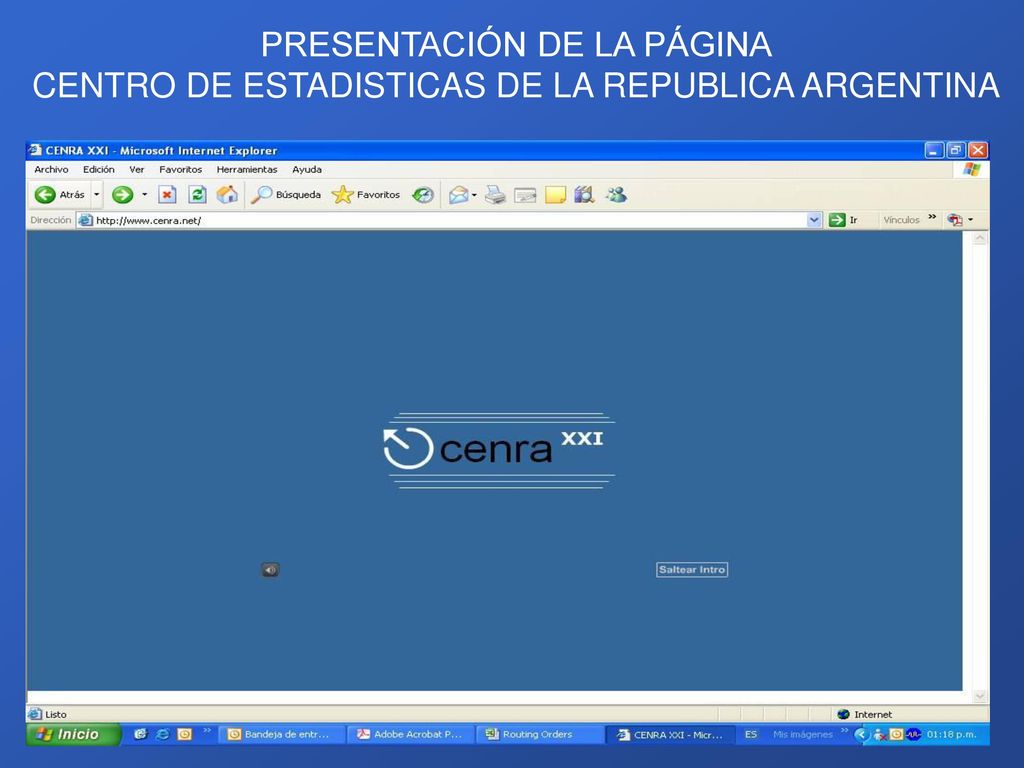The width and height of the screenshot is (1024, 768).
Task: Click the network tray icon with the red X
Action: (880, 735)
